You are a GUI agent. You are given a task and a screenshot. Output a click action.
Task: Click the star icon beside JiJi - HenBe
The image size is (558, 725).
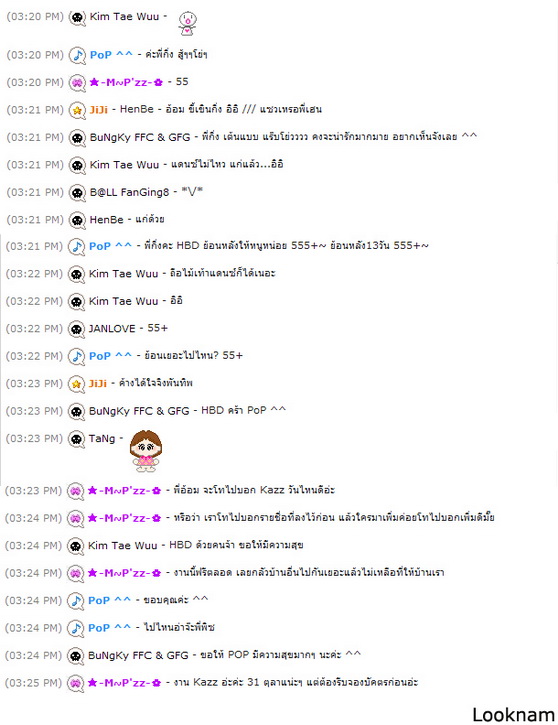pyautogui.click(x=77, y=111)
